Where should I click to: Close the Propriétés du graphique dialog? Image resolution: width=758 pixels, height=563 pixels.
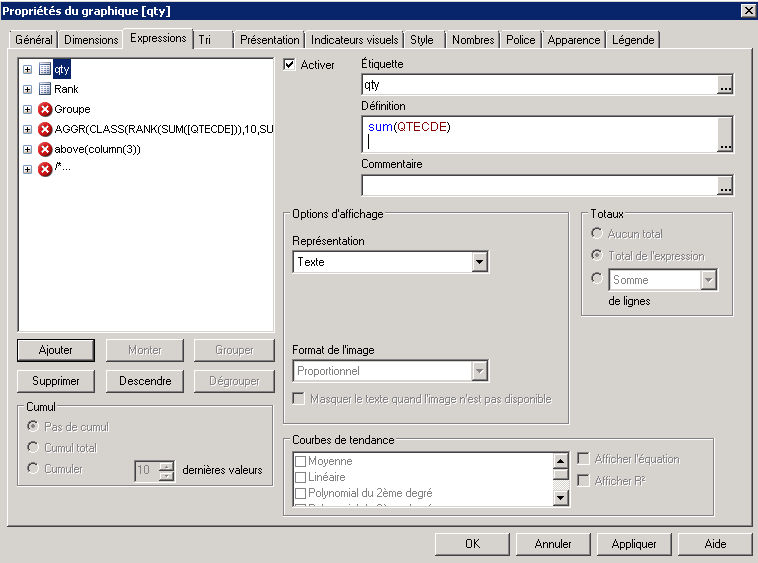(x=748, y=11)
